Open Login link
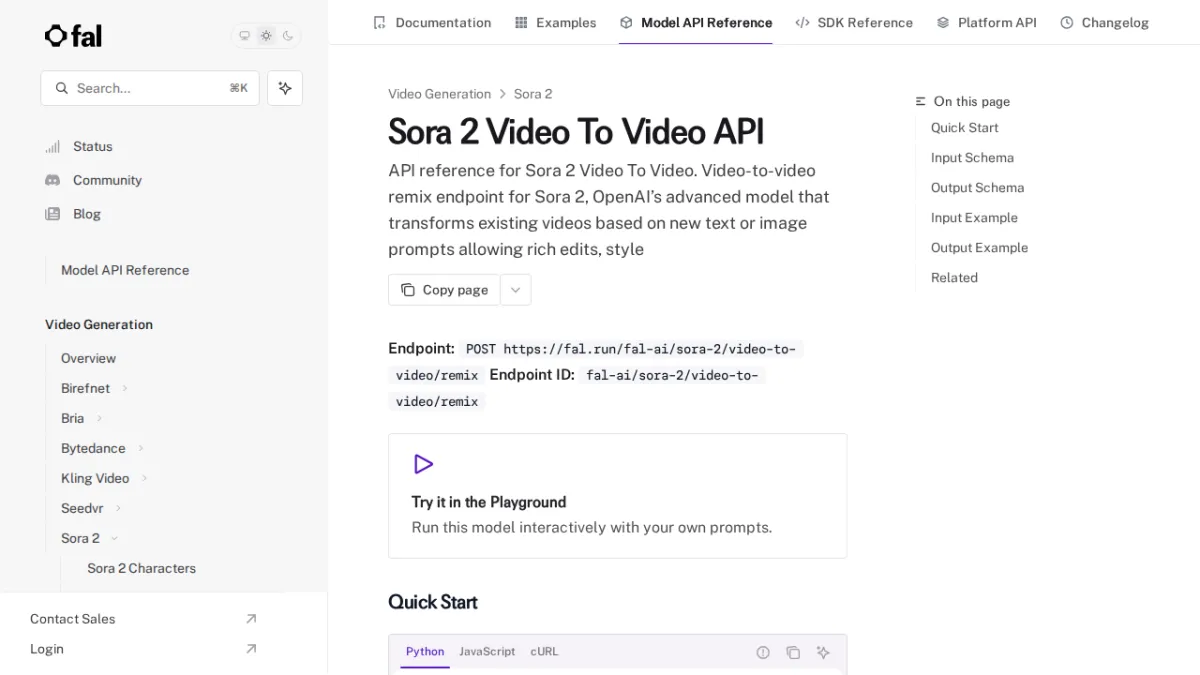Image resolution: width=1200 pixels, height=675 pixels. (x=47, y=649)
